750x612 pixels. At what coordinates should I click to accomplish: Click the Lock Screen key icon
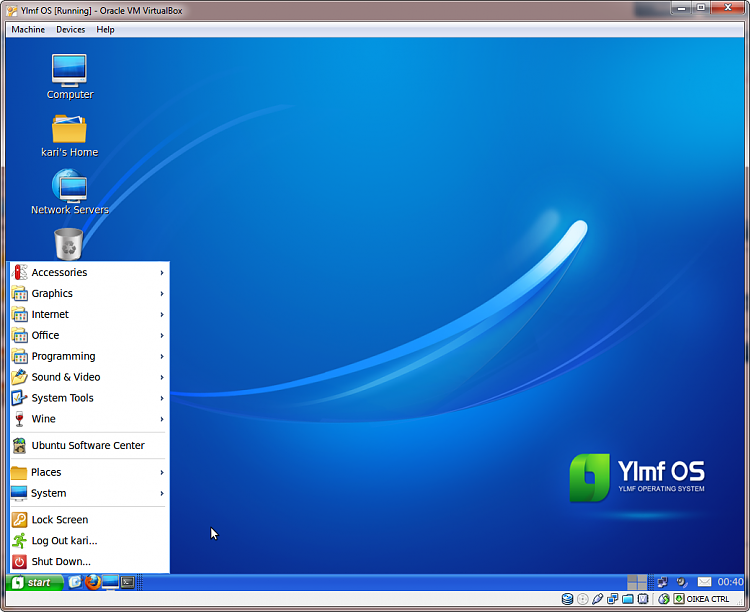pyautogui.click(x=19, y=520)
